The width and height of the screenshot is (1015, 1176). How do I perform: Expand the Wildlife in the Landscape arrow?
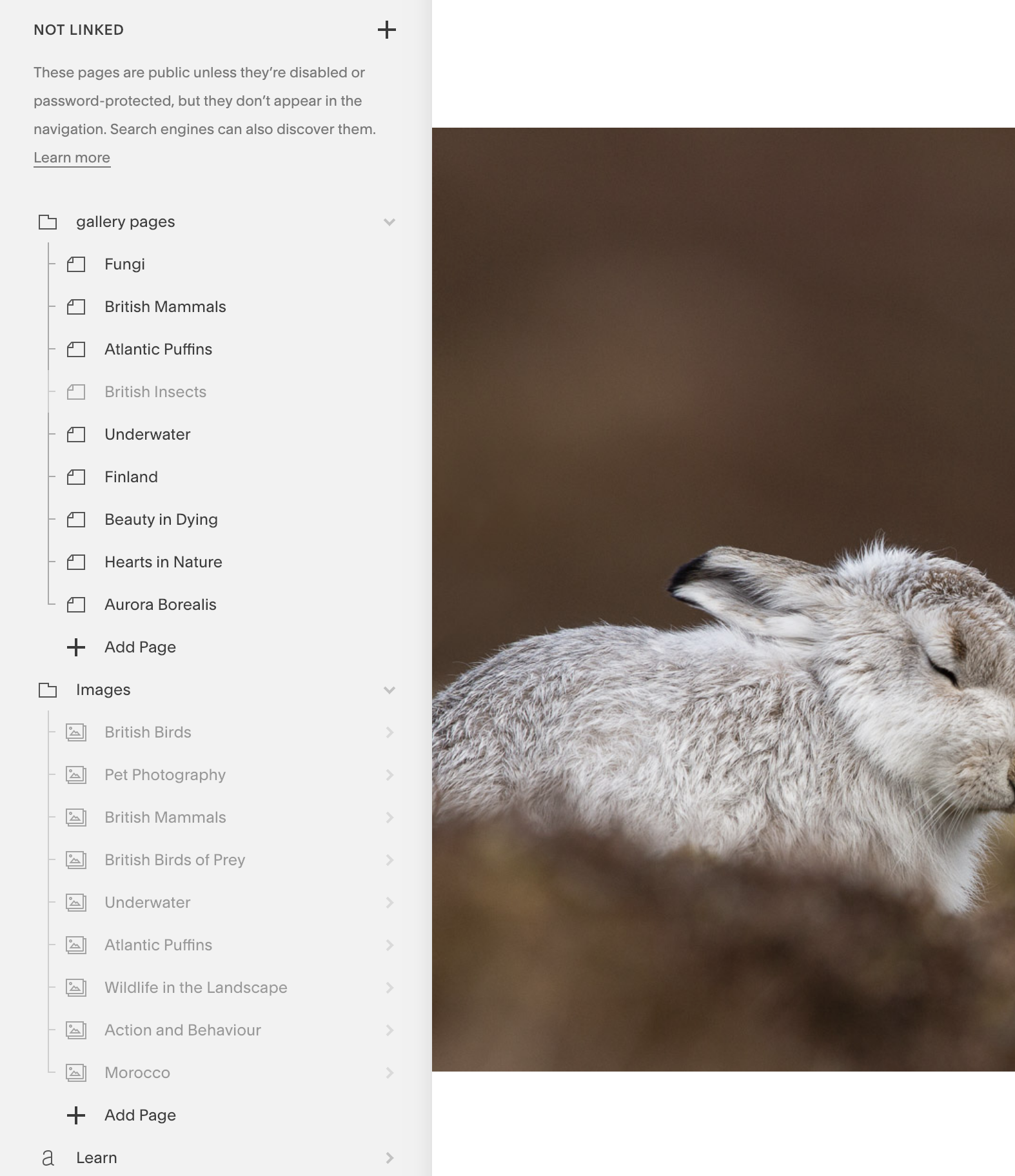point(389,988)
